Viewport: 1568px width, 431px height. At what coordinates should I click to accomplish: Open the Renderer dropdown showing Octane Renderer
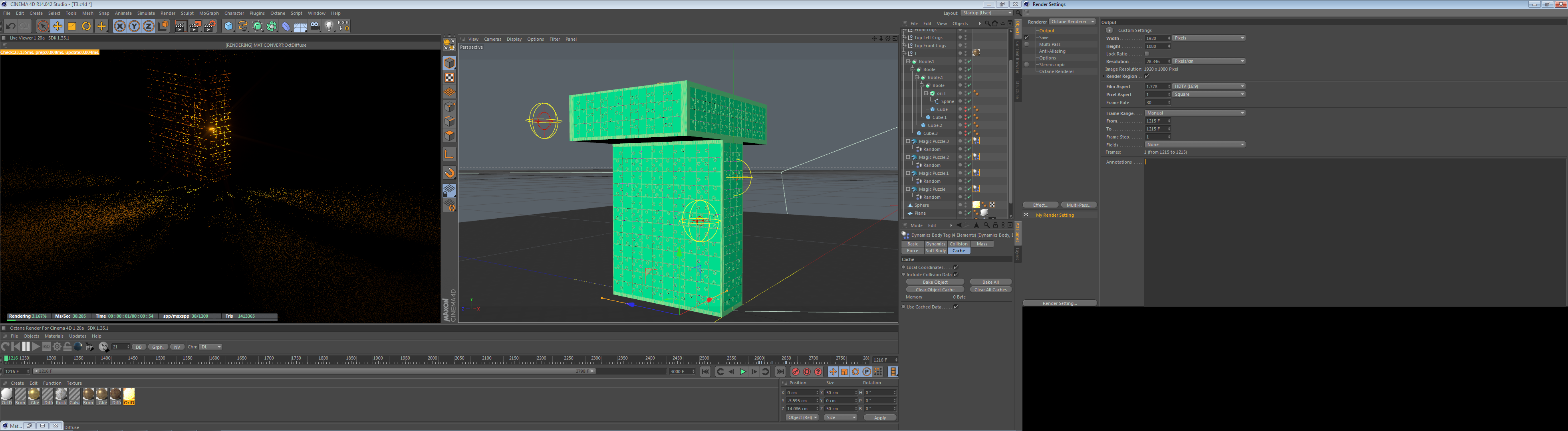[x=1072, y=22]
